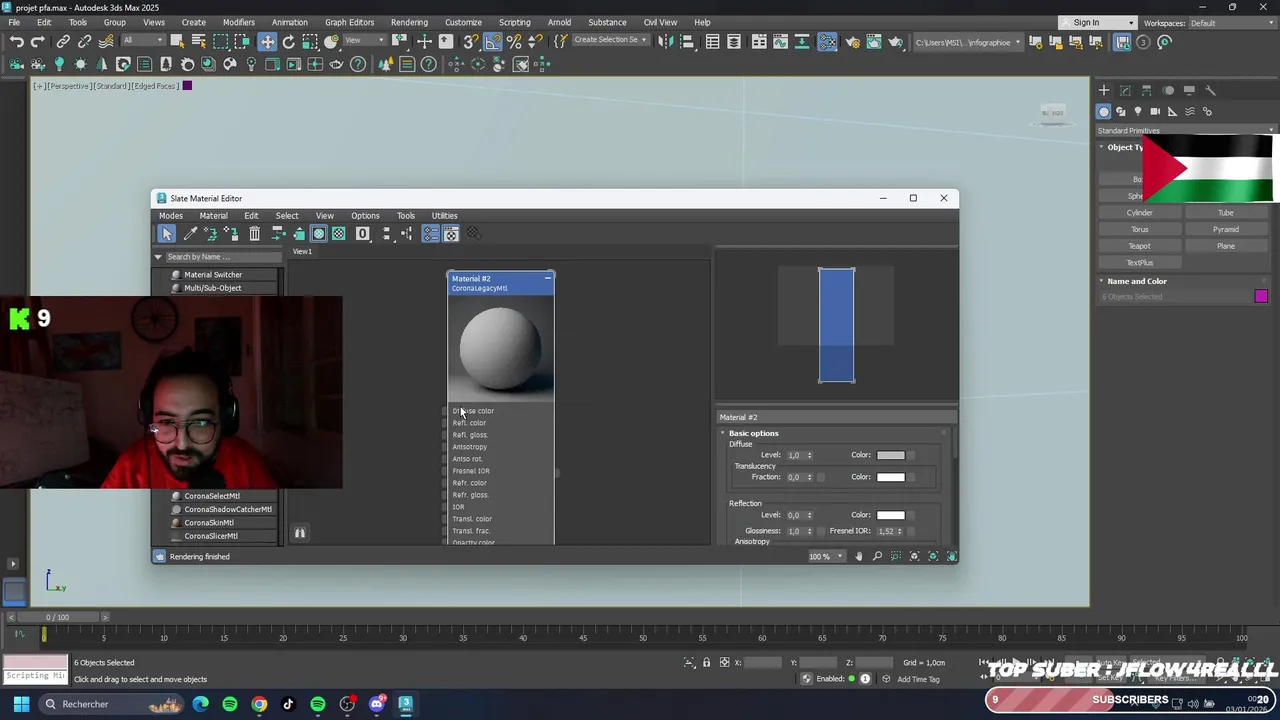This screenshot has width=1280, height=720.
Task: Click the Redo arrow in main toolbar
Action: 38,42
